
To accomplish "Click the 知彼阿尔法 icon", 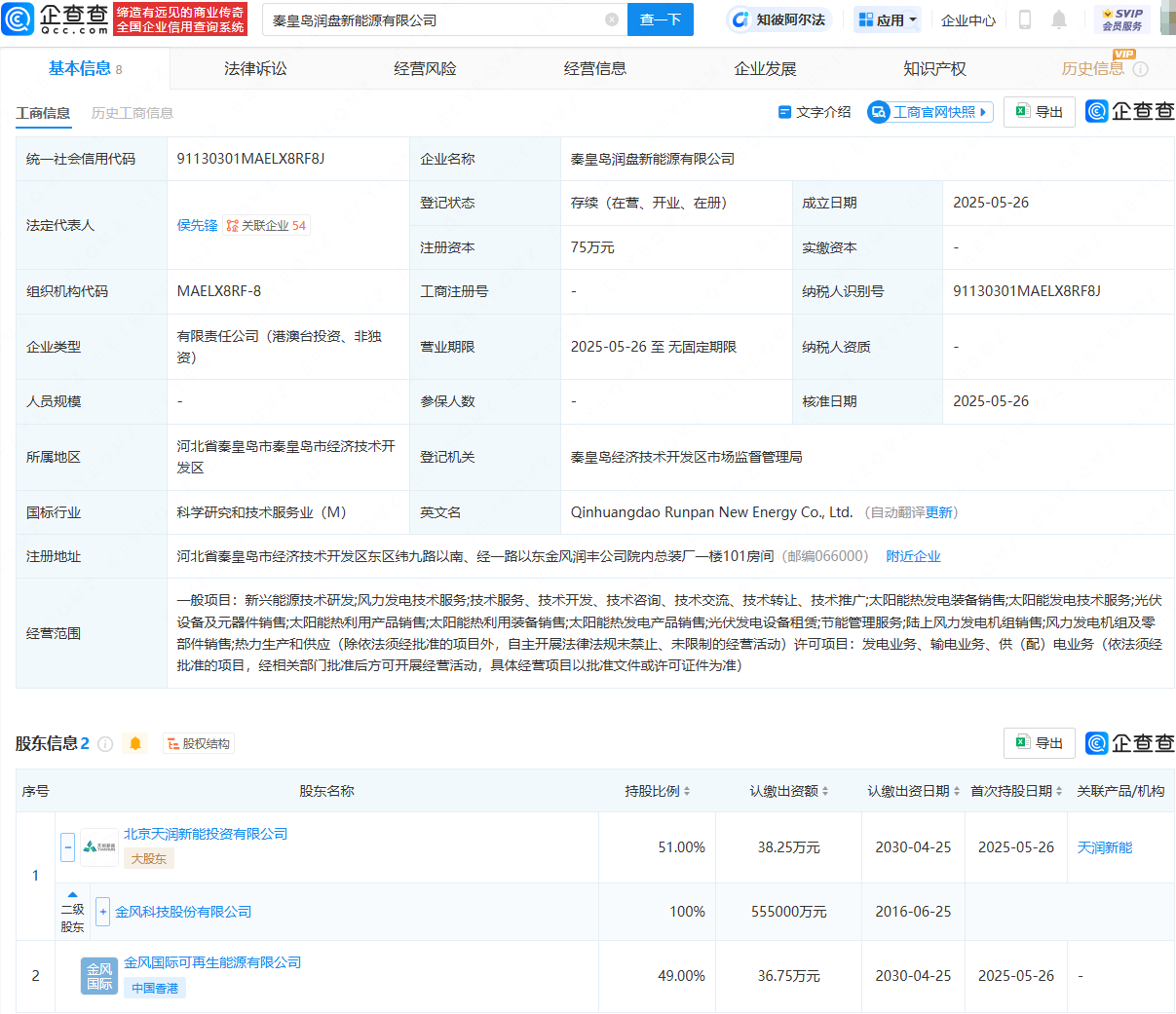I will (779, 19).
